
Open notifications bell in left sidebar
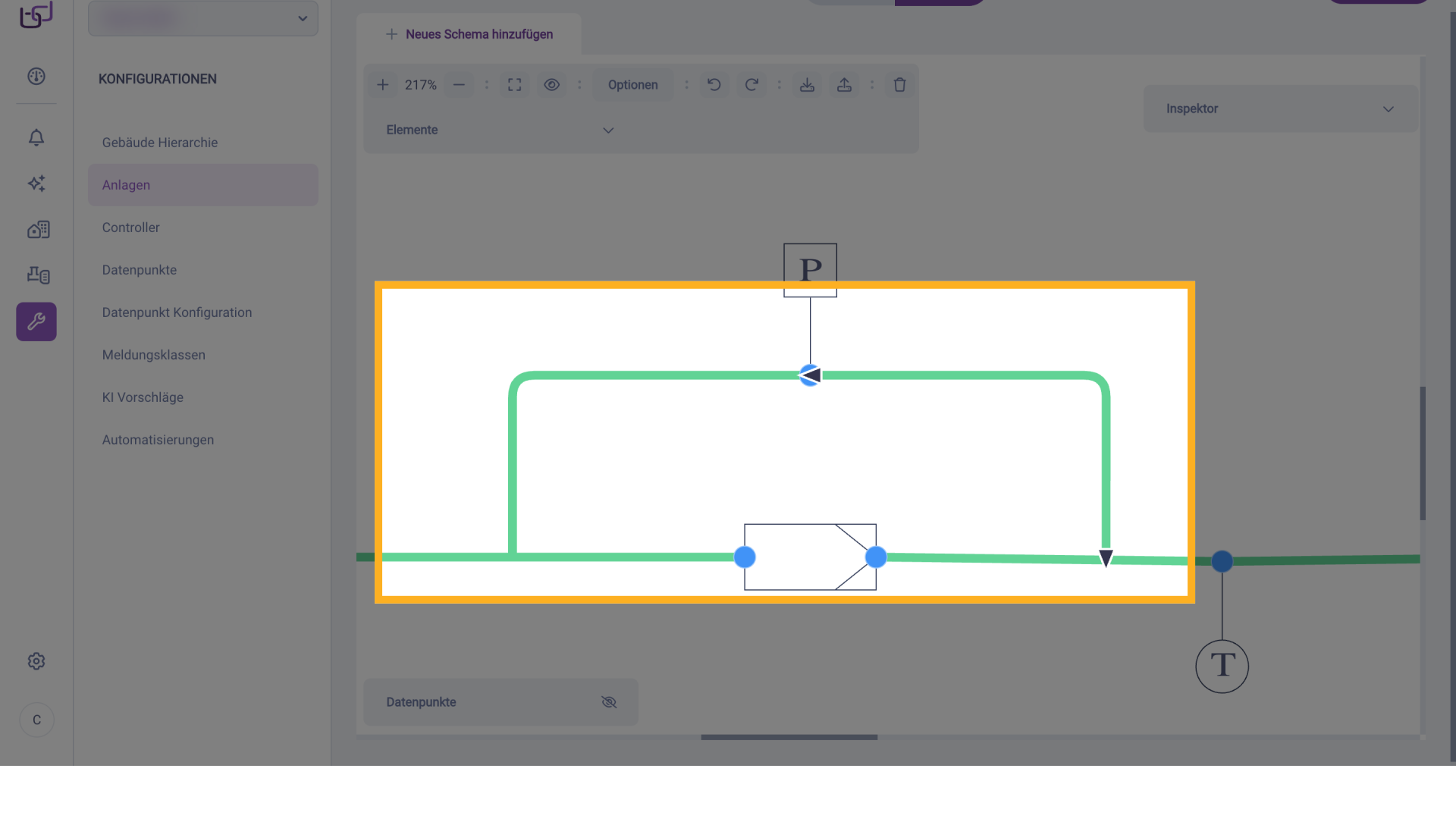click(36, 137)
